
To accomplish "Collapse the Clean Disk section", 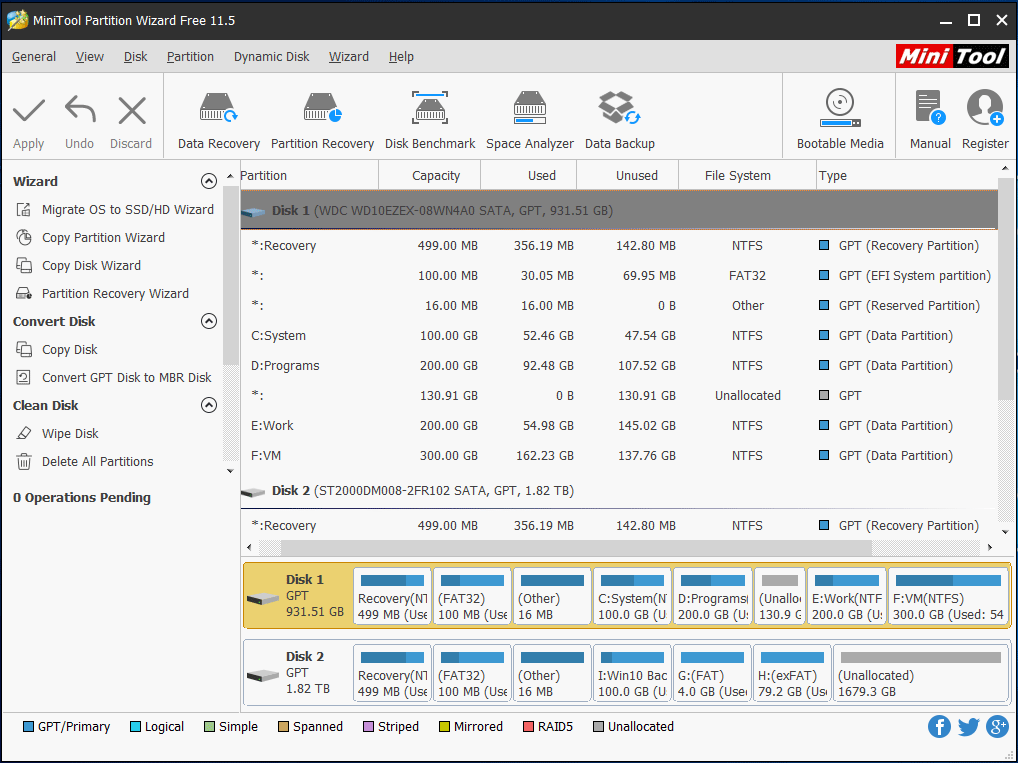I will pyautogui.click(x=209, y=405).
